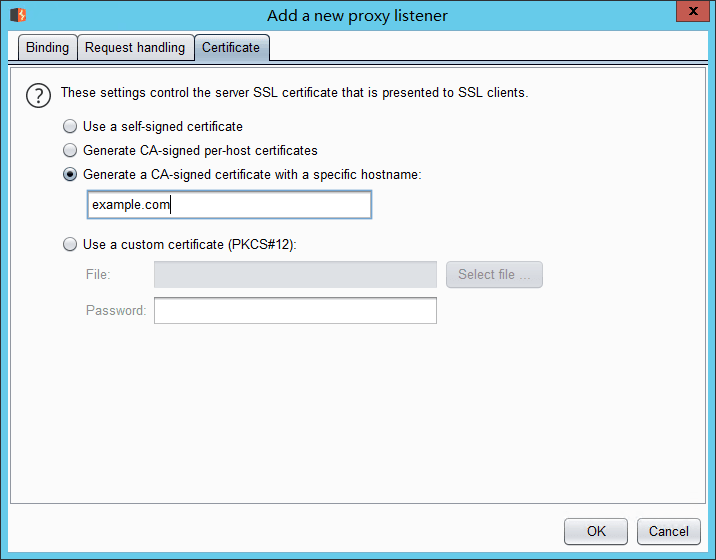Switch to the Binding tab
Image resolution: width=716 pixels, height=560 pixels.
(x=47, y=48)
